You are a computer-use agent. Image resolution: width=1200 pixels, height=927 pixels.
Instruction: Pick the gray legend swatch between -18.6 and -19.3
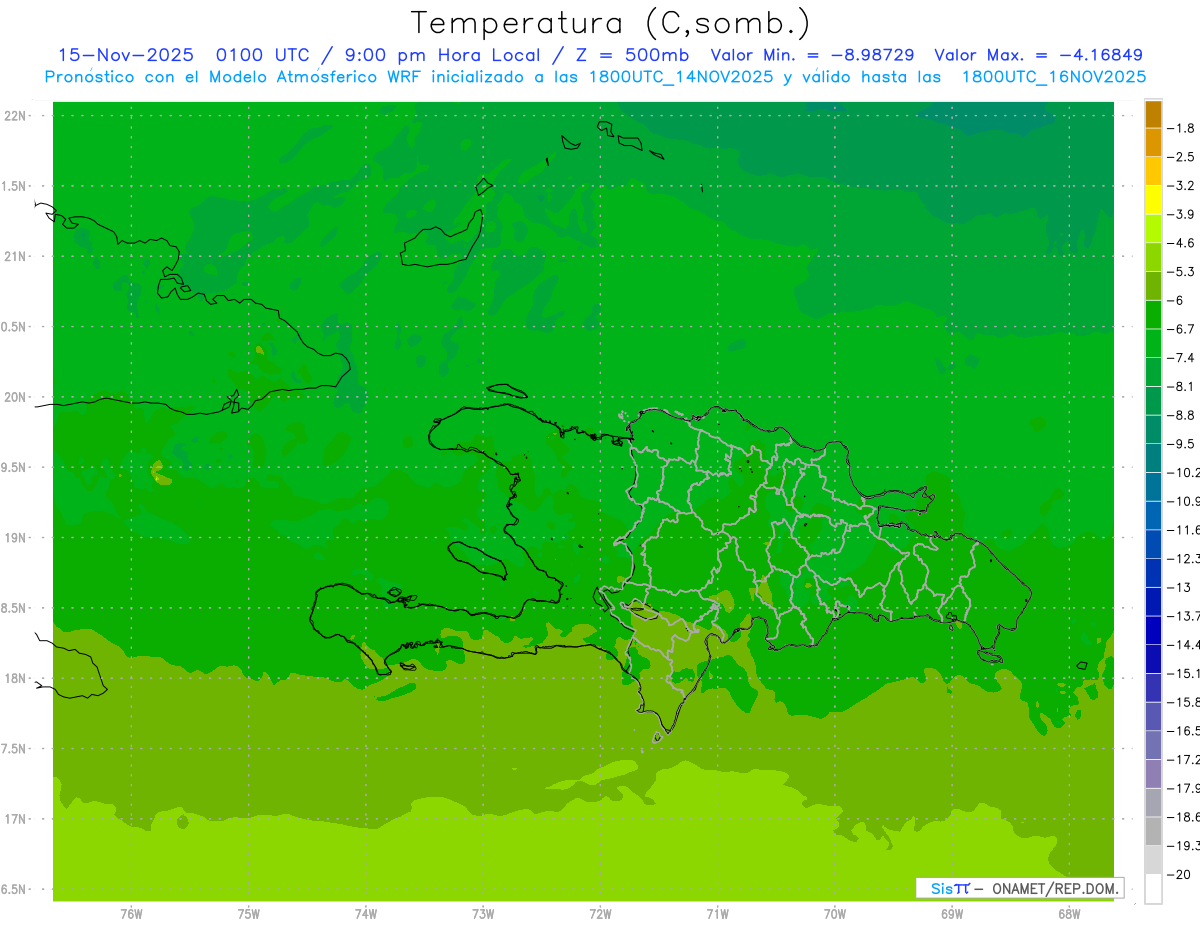click(x=1153, y=831)
